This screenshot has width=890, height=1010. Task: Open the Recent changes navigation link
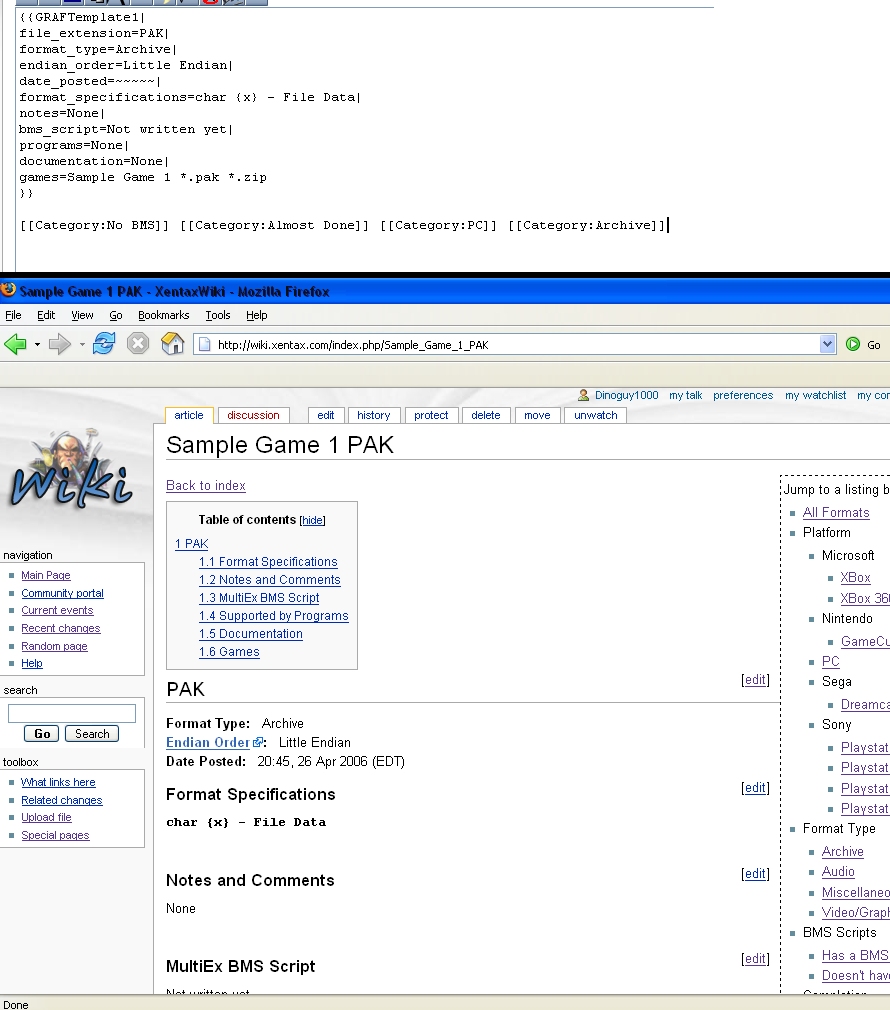(61, 629)
